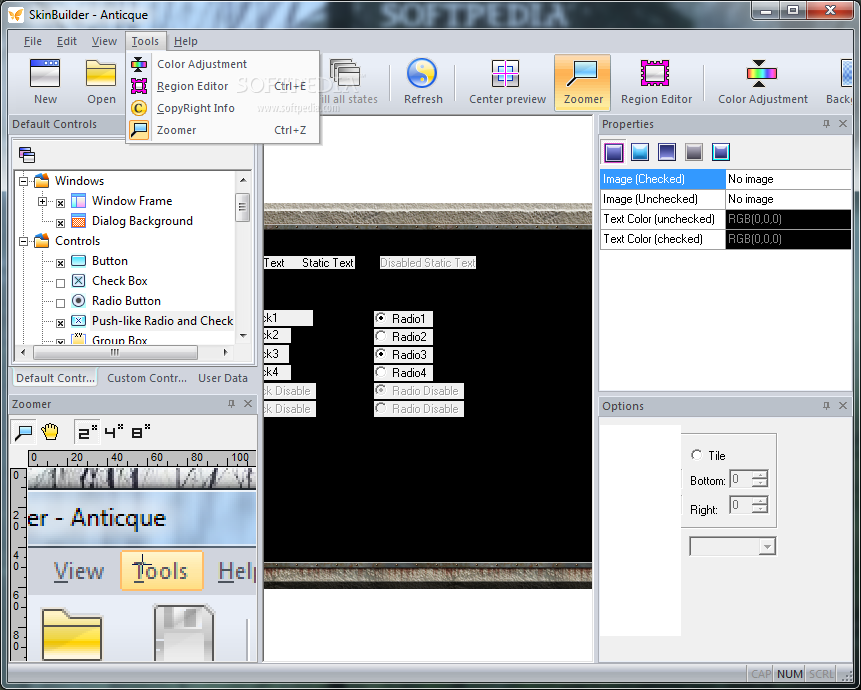Set Zoomer magnification to 4x

[x=114, y=433]
